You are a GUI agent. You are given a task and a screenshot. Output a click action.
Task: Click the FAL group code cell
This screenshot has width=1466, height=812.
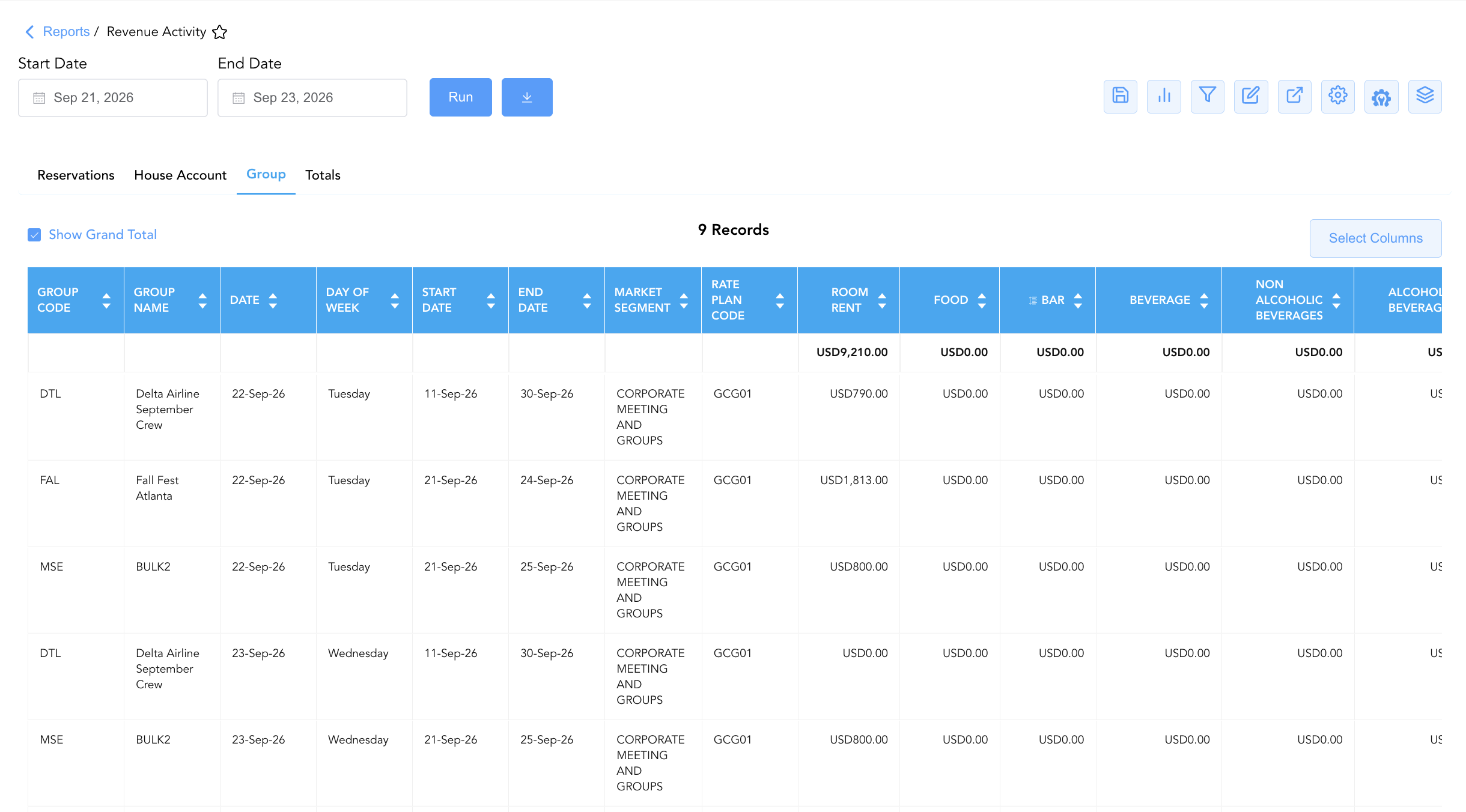50,480
